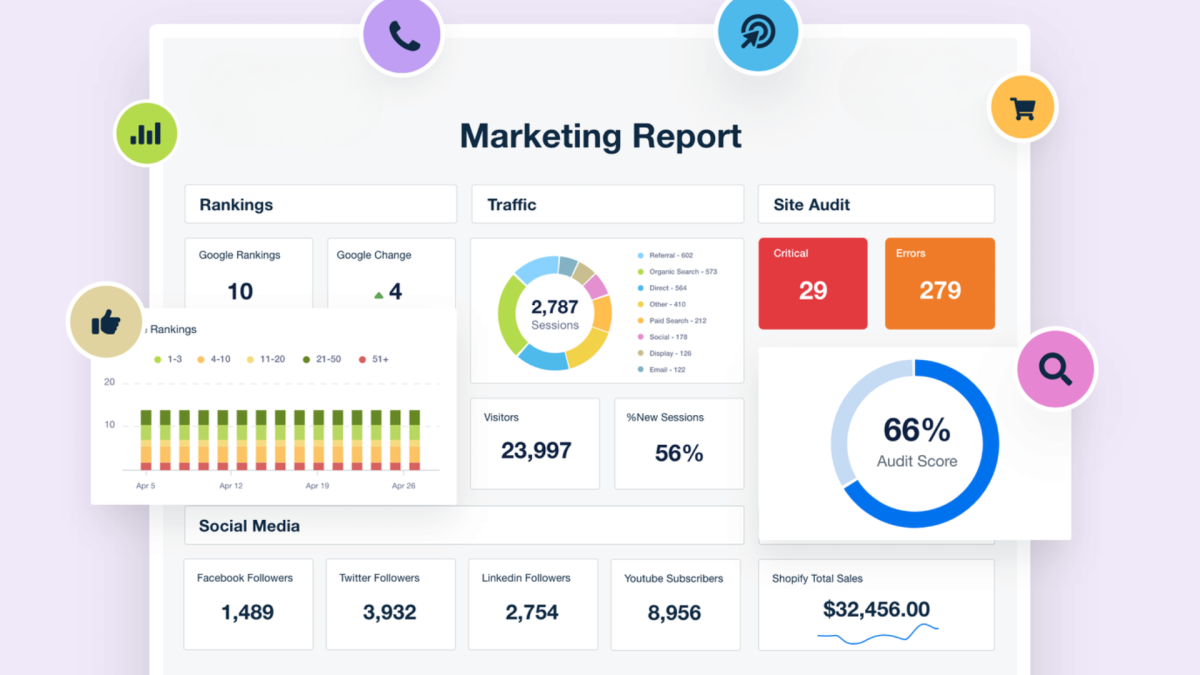Screen dimensions: 1200x675
Task: Select the red Critical 29 card
Action: click(813, 284)
